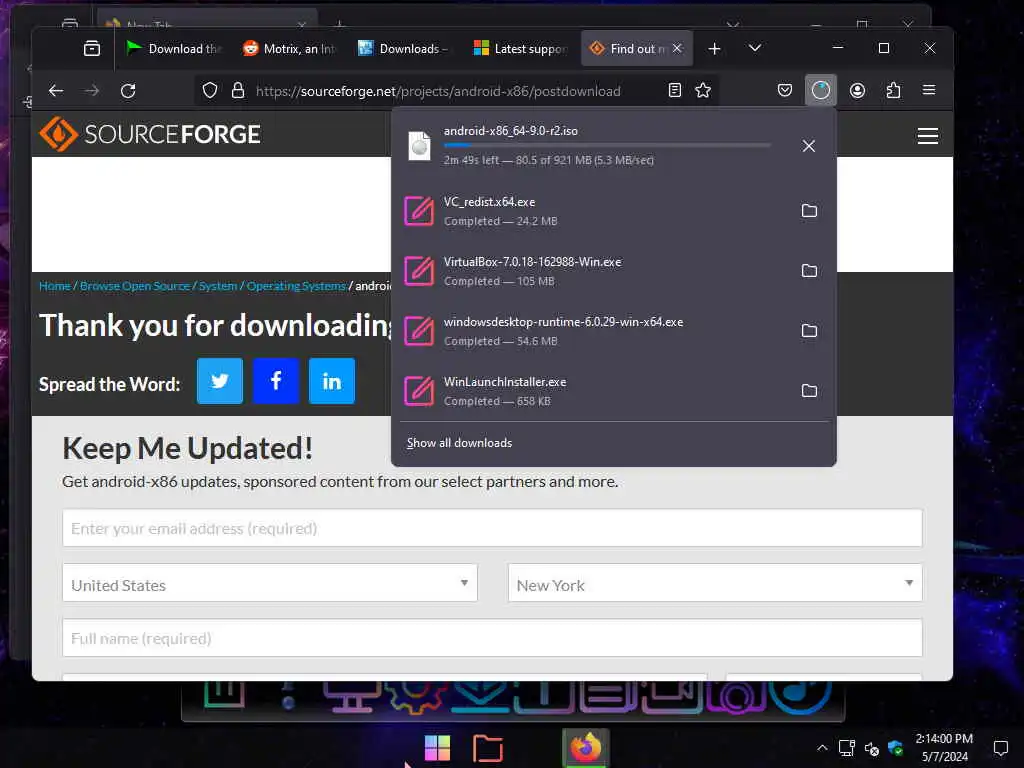Share on Twitter button
This screenshot has height=768, width=1024.
pyautogui.click(x=220, y=381)
